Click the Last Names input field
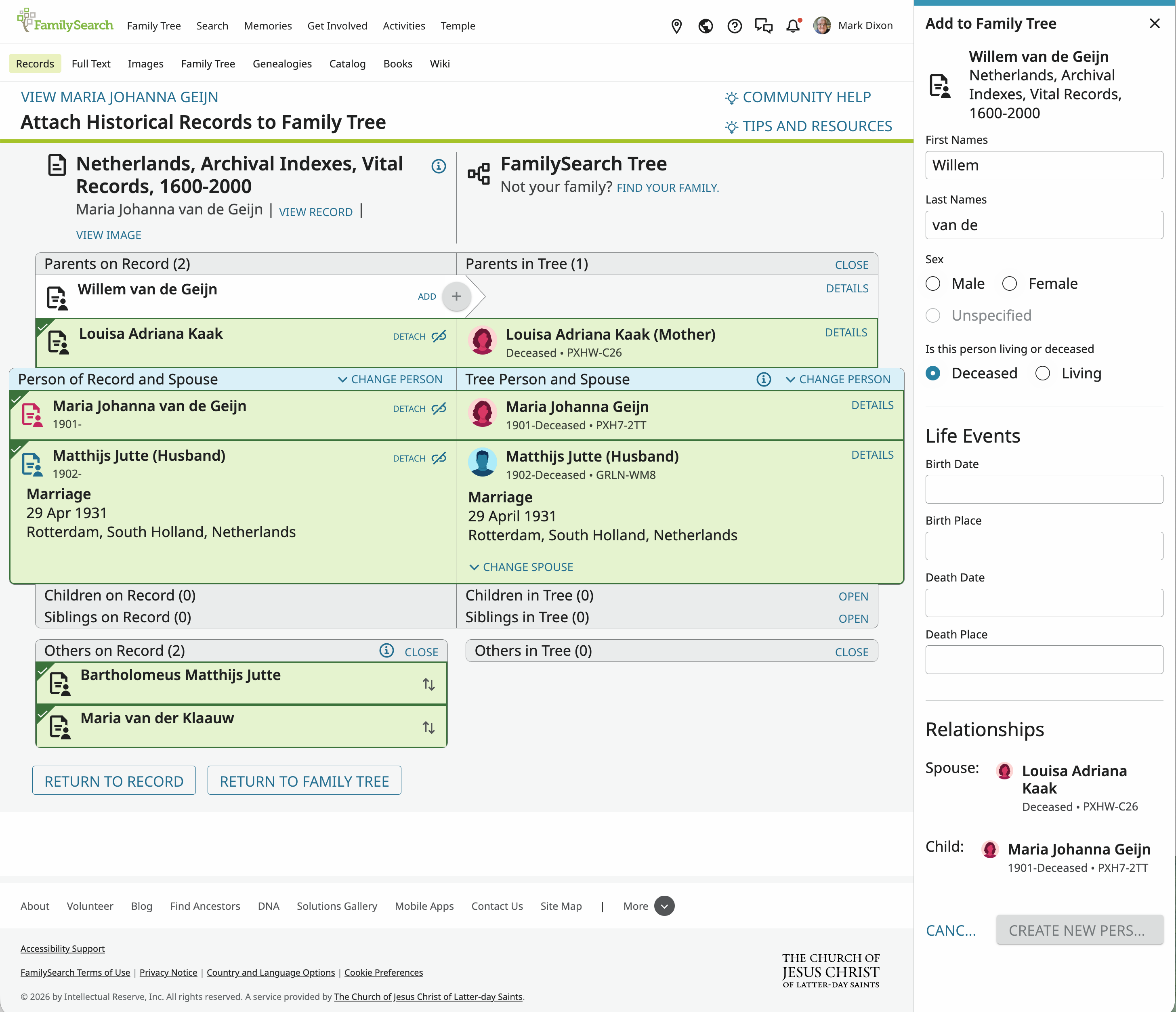Screen dimensions: 1176x1012 pos(1044,225)
